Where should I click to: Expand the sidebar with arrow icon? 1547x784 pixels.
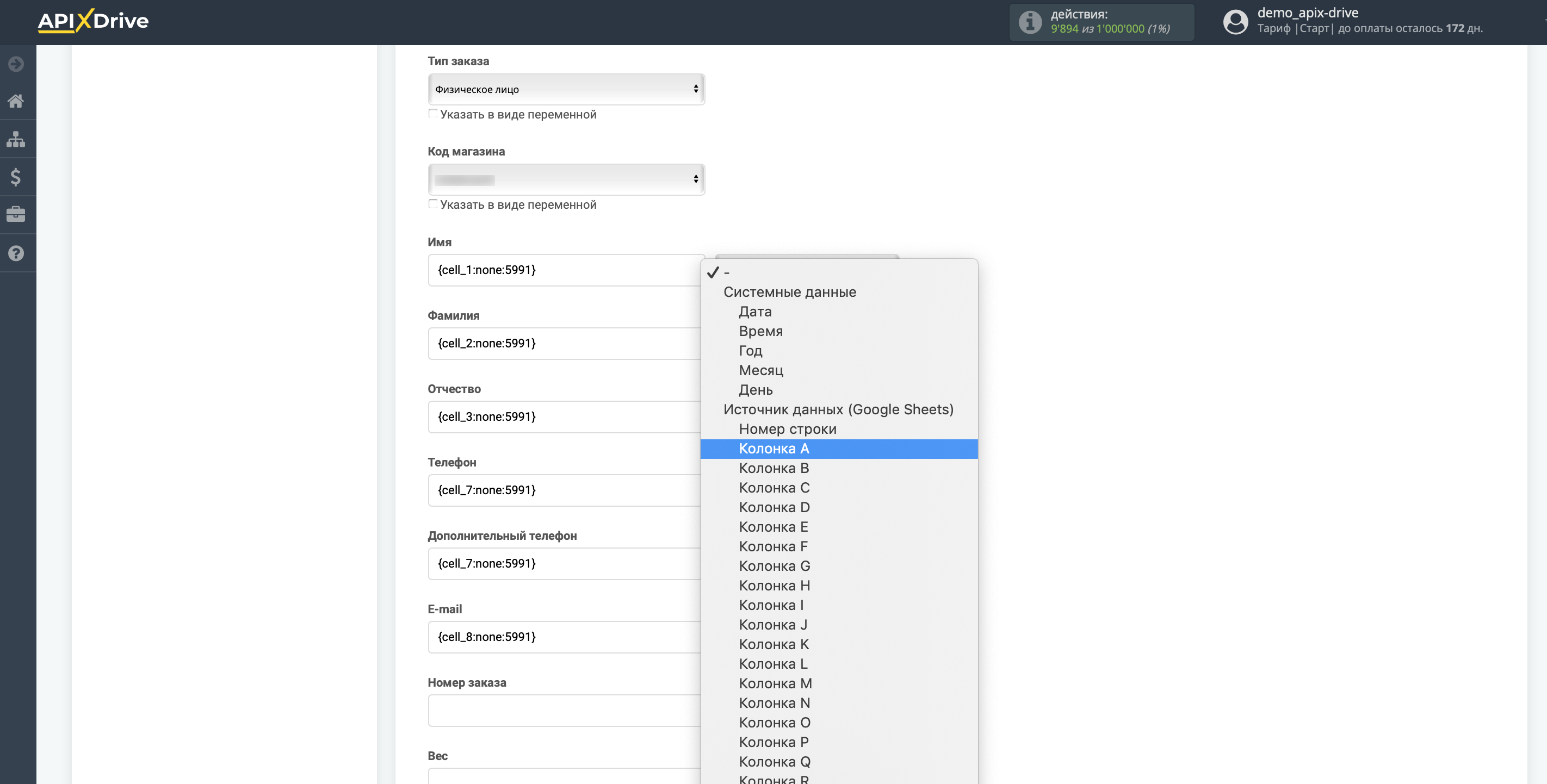coord(16,64)
